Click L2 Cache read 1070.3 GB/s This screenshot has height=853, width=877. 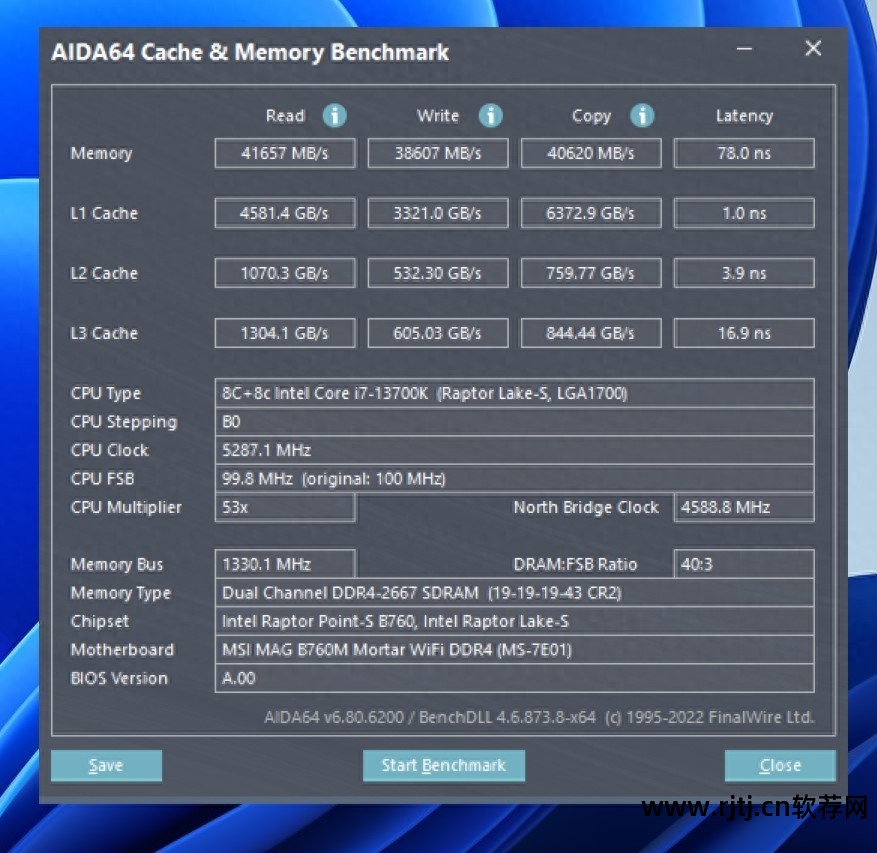pyautogui.click(x=285, y=273)
